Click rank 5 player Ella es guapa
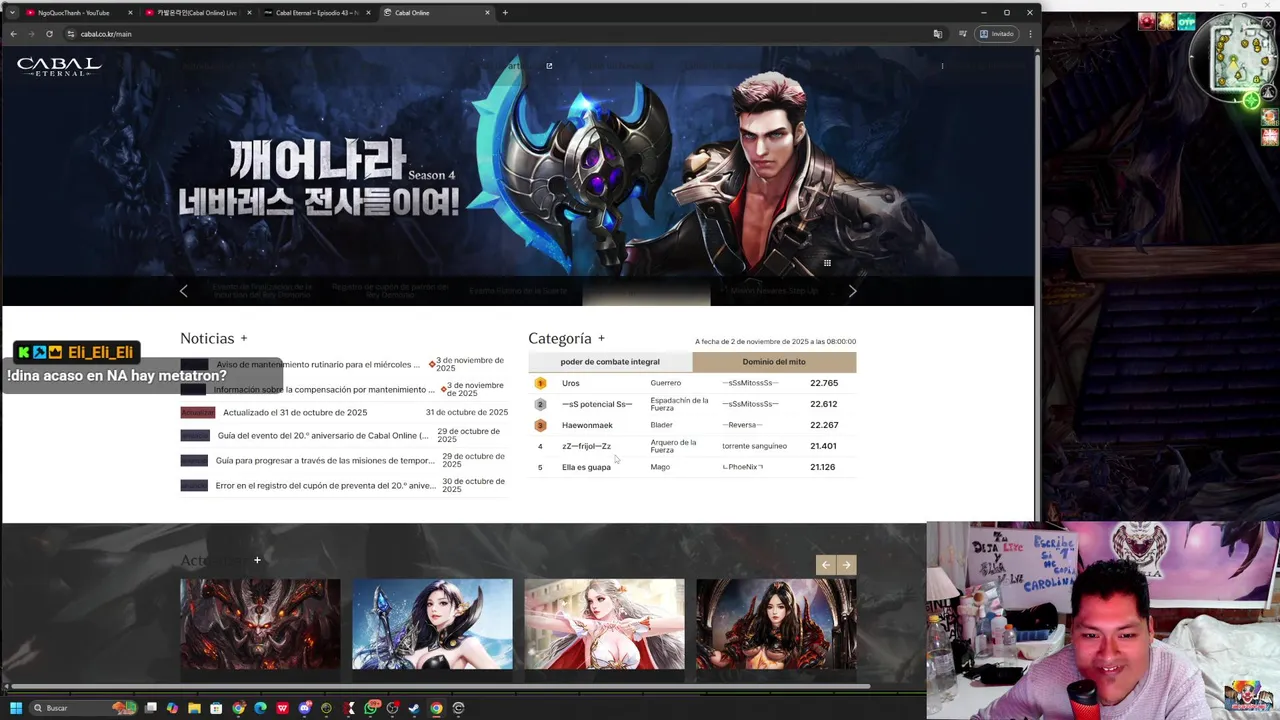This screenshot has width=1280, height=720. (586, 467)
